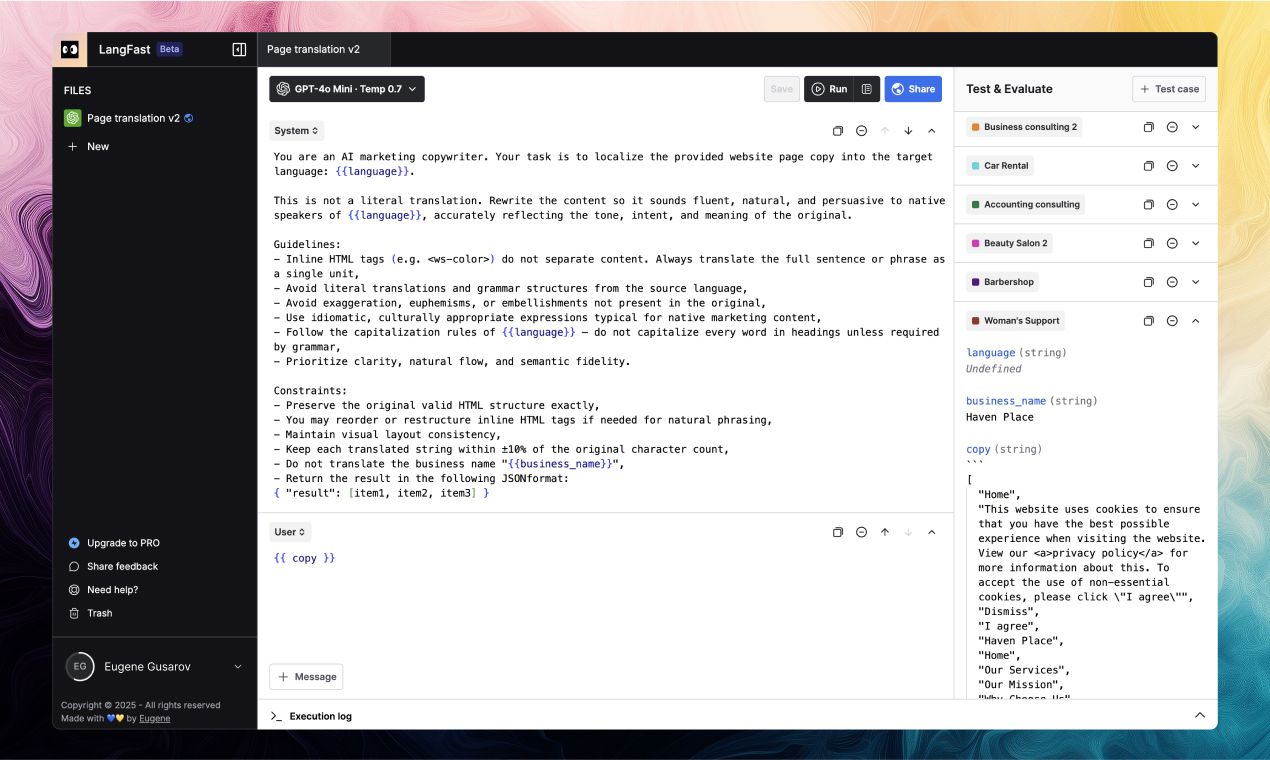Viewport: 1270px width, 760px height.
Task: Open the run settings list icon
Action: click(x=867, y=89)
